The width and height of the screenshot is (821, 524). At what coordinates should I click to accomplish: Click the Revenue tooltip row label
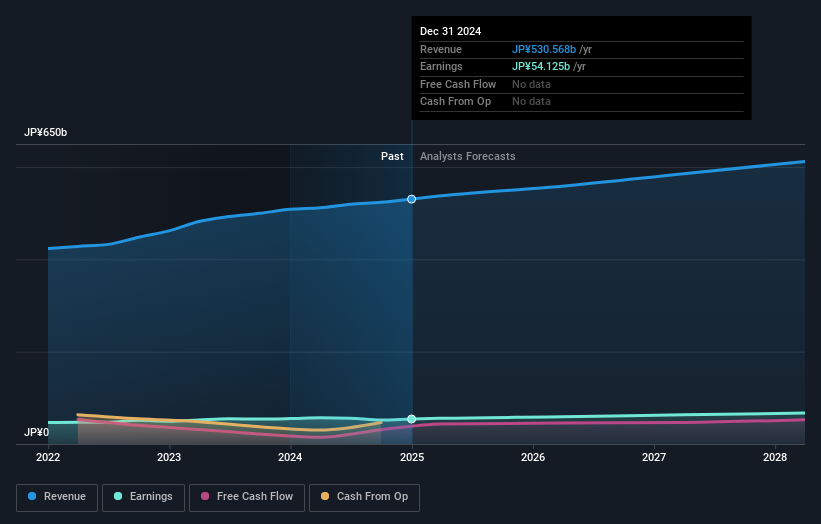click(x=441, y=49)
